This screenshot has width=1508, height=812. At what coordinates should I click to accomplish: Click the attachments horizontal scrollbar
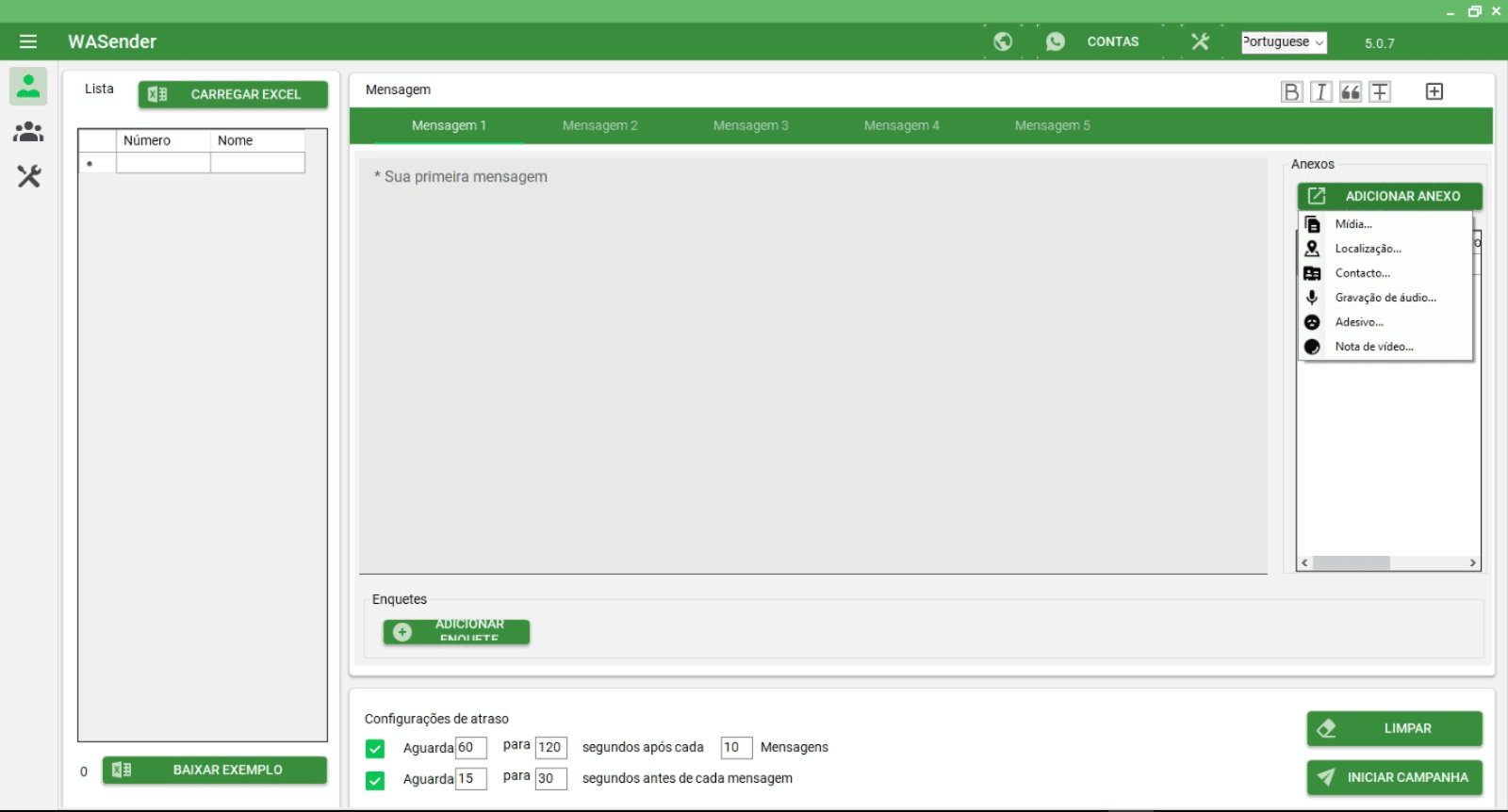tap(1387, 563)
